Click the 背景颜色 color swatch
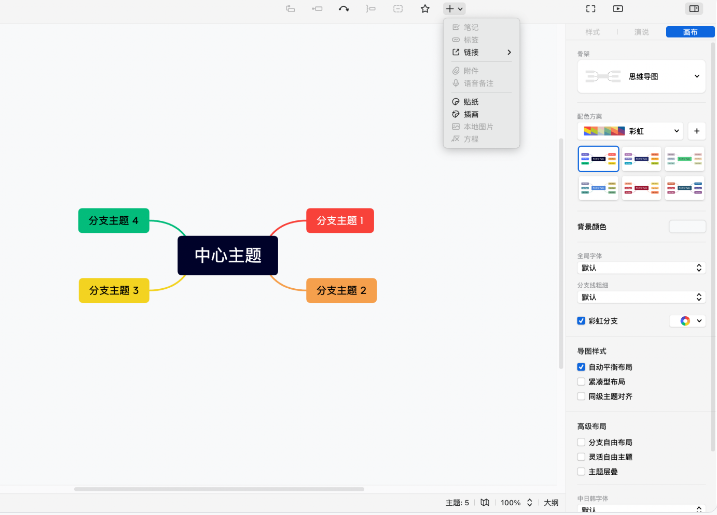 tap(687, 227)
